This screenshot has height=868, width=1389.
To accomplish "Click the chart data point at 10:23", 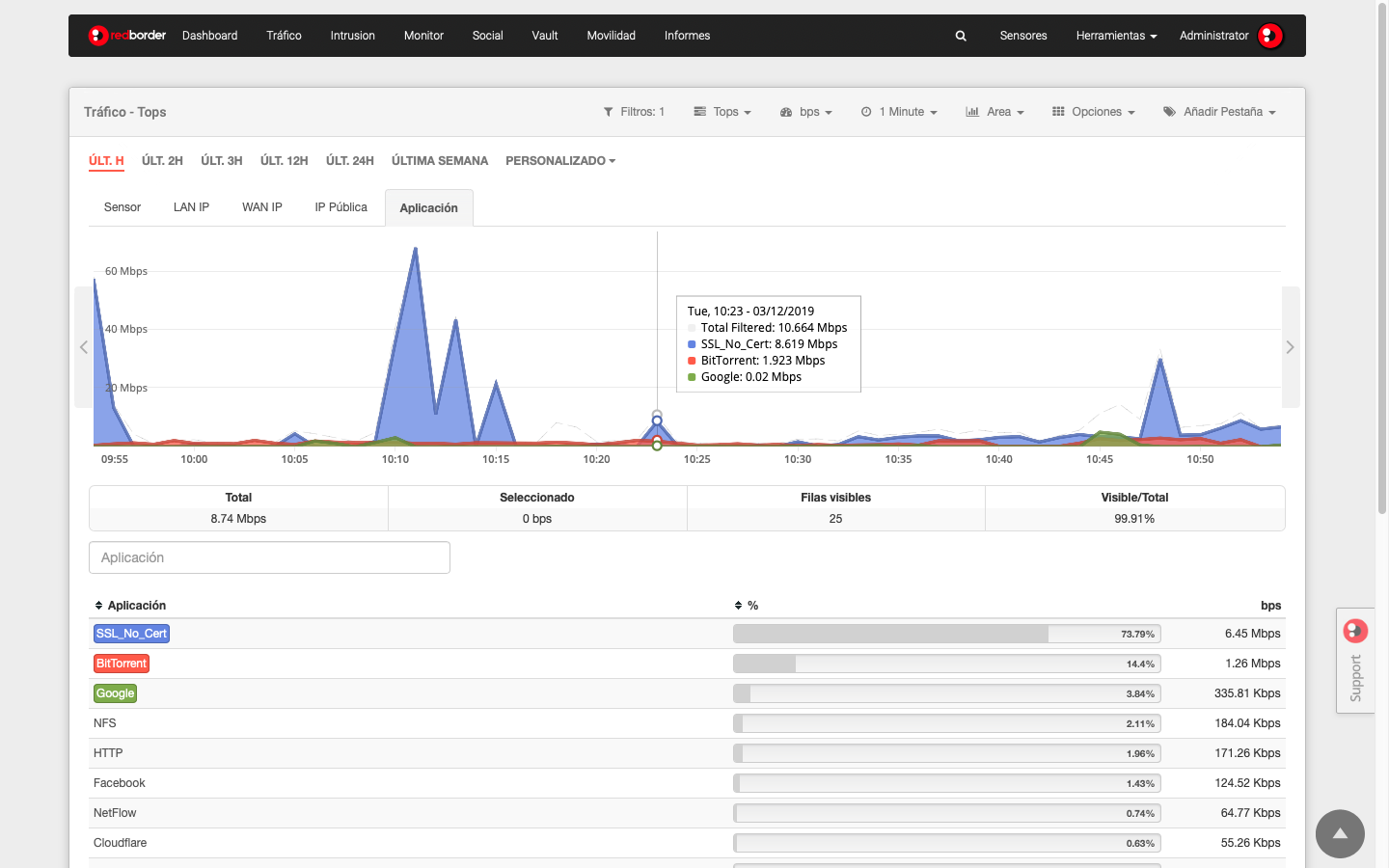I will coord(657,420).
